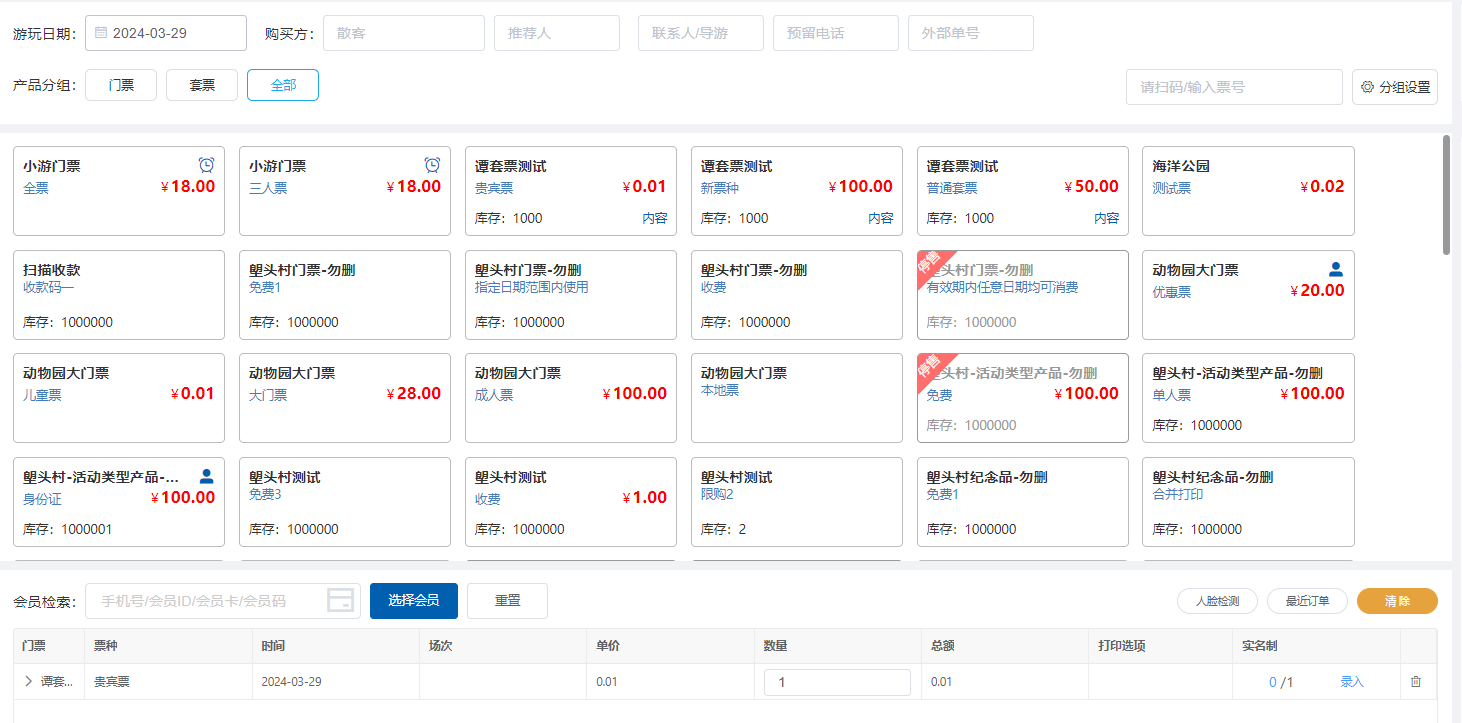This screenshot has width=1462, height=723.
Task: Expand the 谭套票 order row
Action: 28,682
